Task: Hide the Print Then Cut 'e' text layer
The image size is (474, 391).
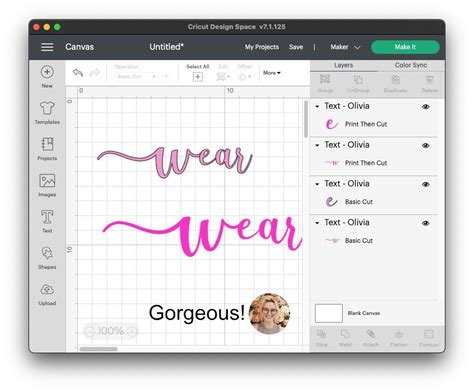Action: tap(426, 107)
